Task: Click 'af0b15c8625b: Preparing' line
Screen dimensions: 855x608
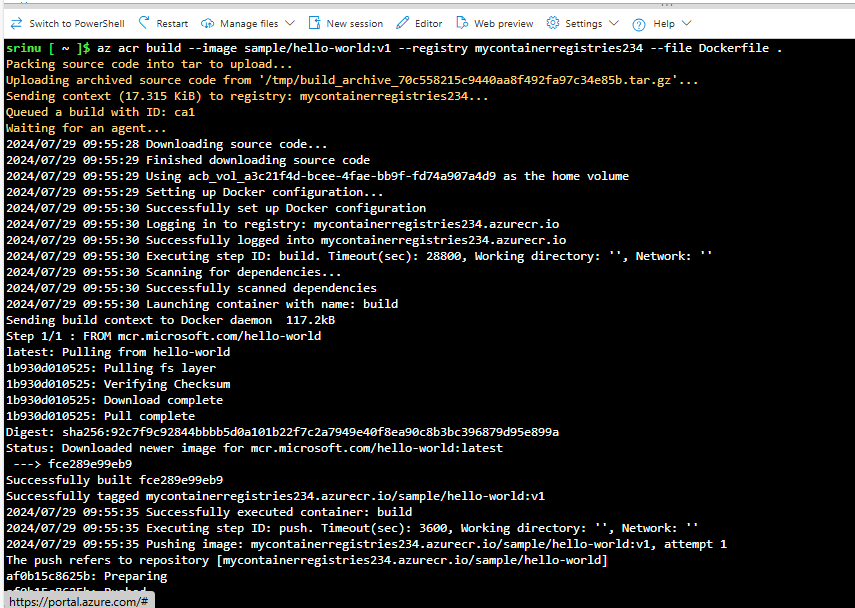Action: tap(86, 576)
